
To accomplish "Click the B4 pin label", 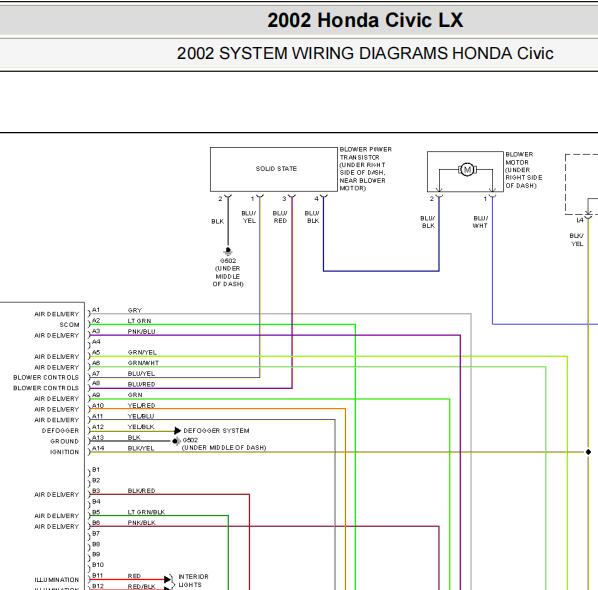I will tap(96, 502).
